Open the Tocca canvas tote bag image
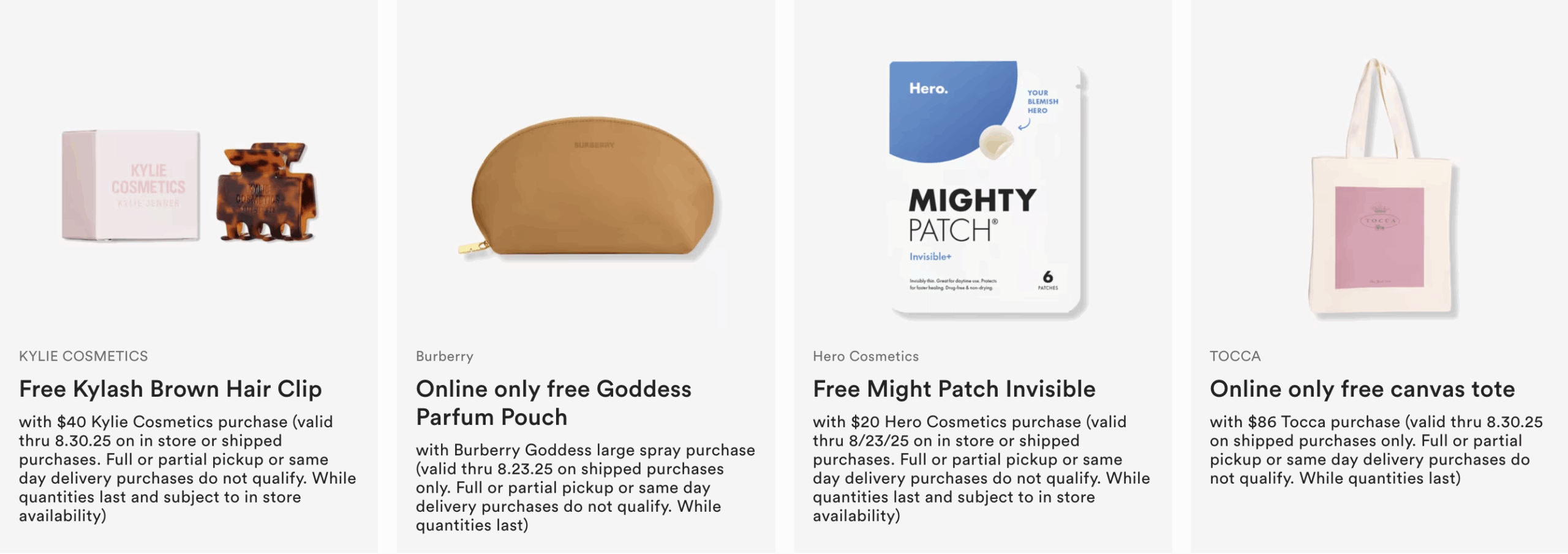The image size is (1568, 554). point(1381,196)
